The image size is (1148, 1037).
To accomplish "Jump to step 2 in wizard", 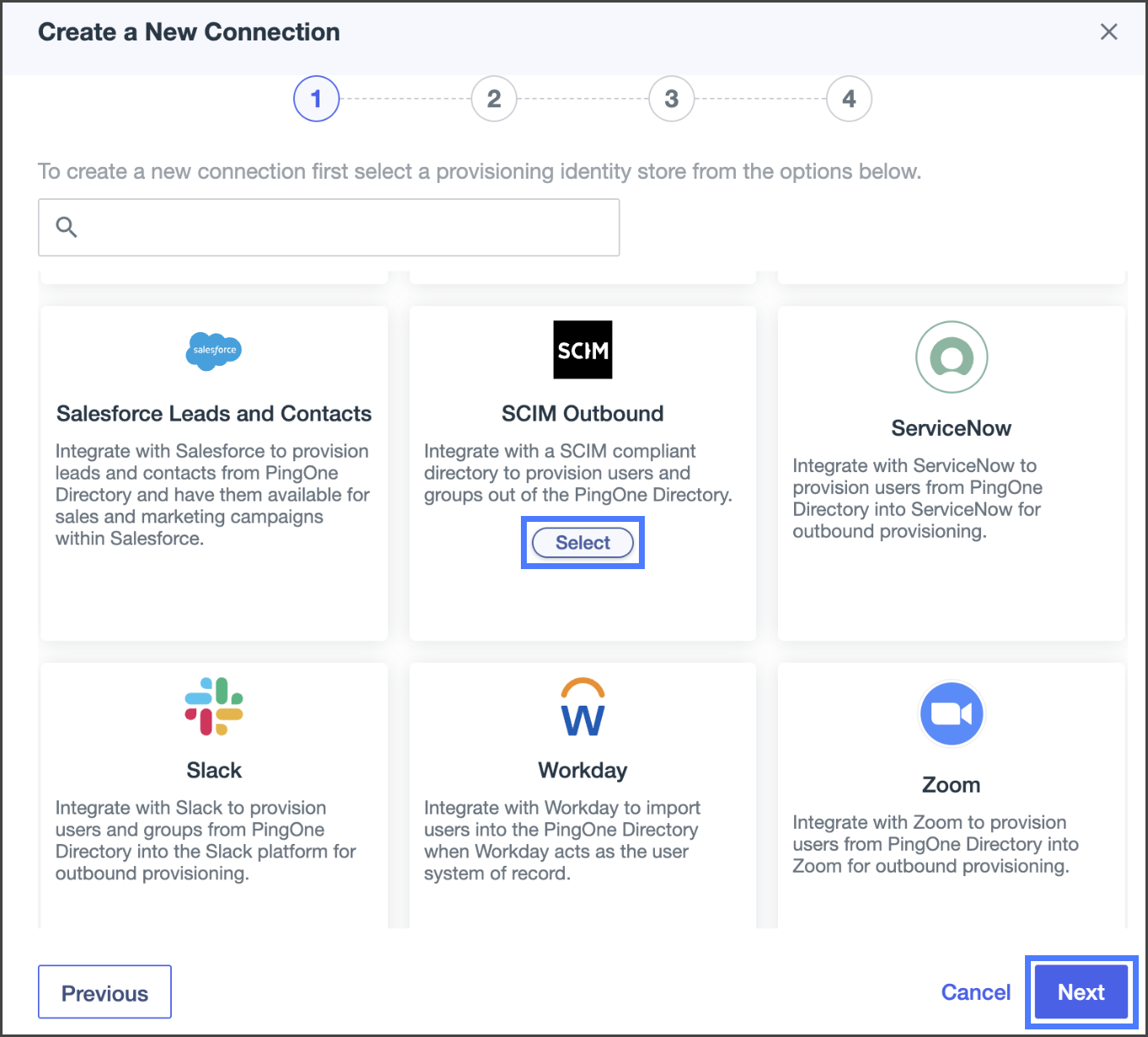I will click(x=494, y=99).
